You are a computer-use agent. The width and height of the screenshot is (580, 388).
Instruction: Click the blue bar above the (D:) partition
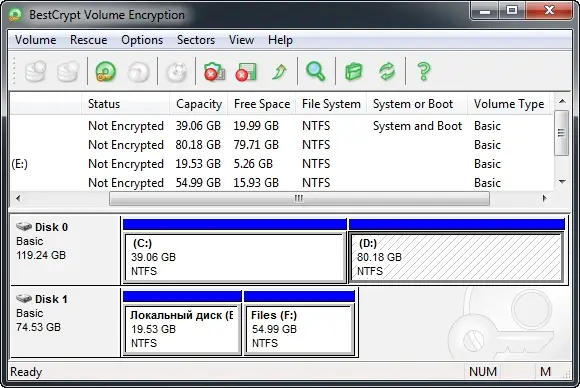coord(456,225)
